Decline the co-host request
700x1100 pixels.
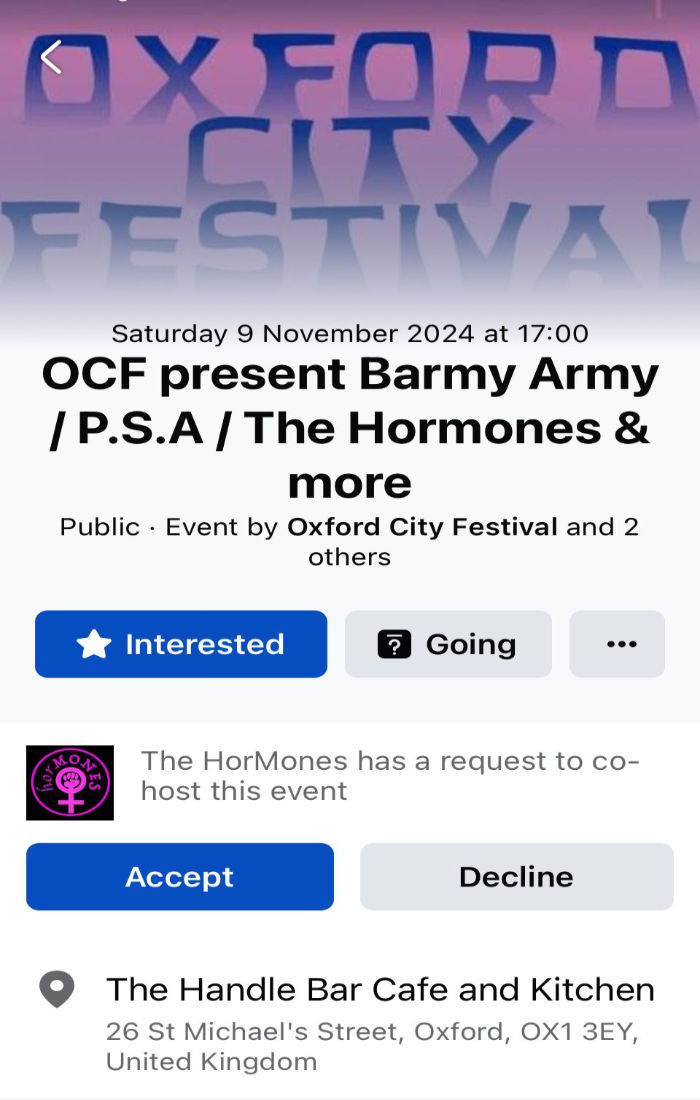[516, 876]
